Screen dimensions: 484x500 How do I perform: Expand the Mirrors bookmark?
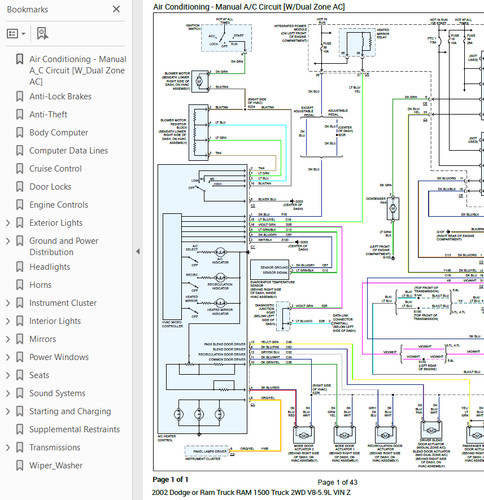coord(8,339)
